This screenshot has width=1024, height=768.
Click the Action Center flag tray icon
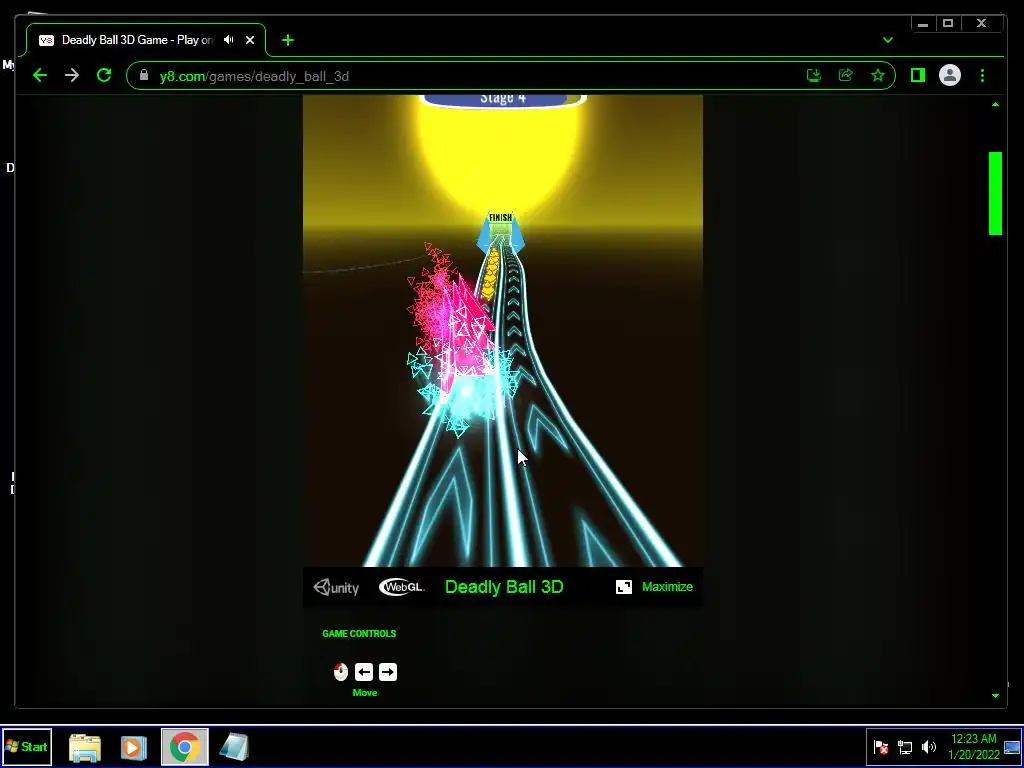click(x=880, y=747)
